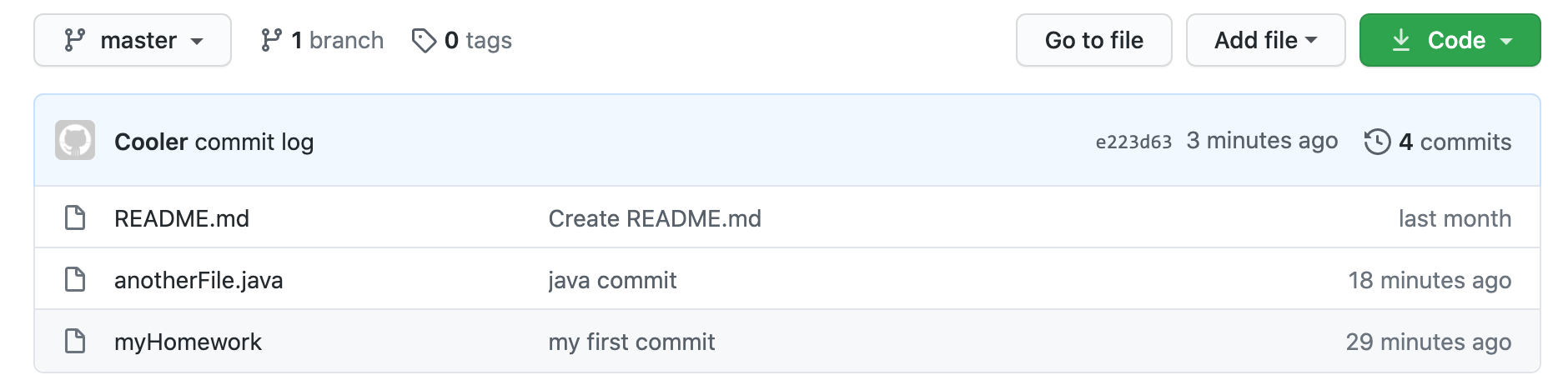Click the anotherFile.java file icon
1568x385 pixels.
[75, 280]
